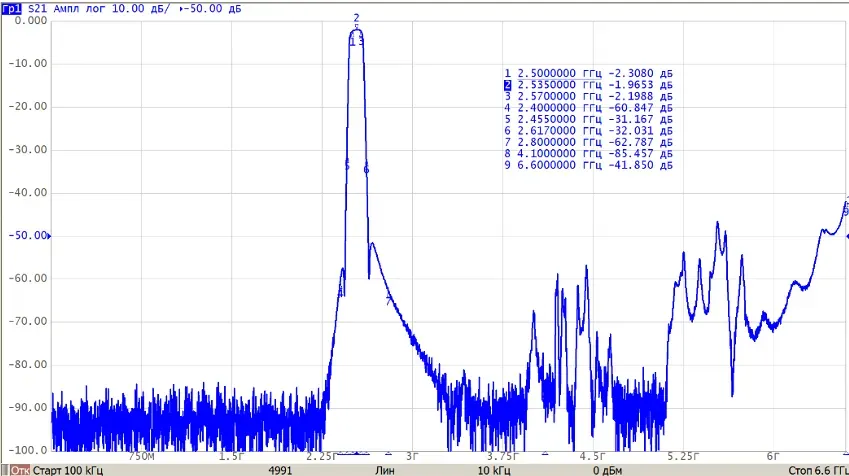
Task: Select active marker 2 row at 2.5350000 ГГц
Action: 588,85
